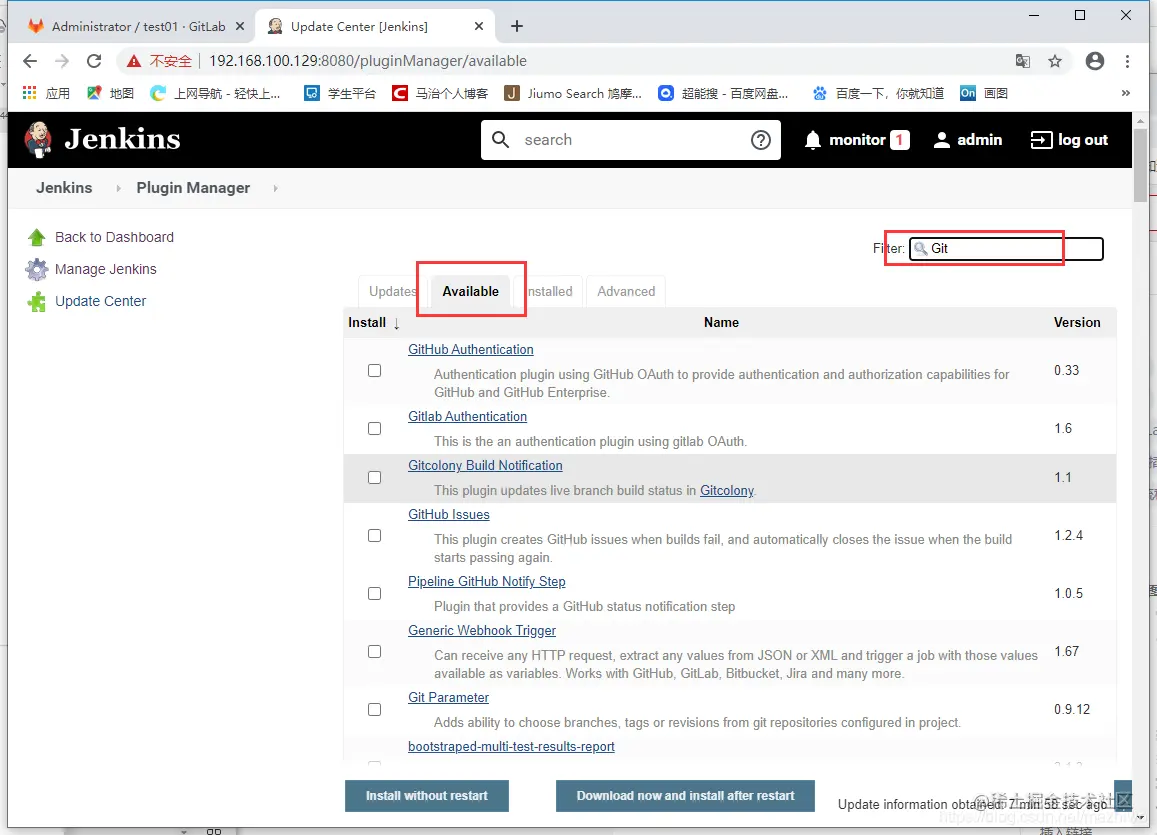Check Gitcolony Build Notification checkbox

(375, 477)
